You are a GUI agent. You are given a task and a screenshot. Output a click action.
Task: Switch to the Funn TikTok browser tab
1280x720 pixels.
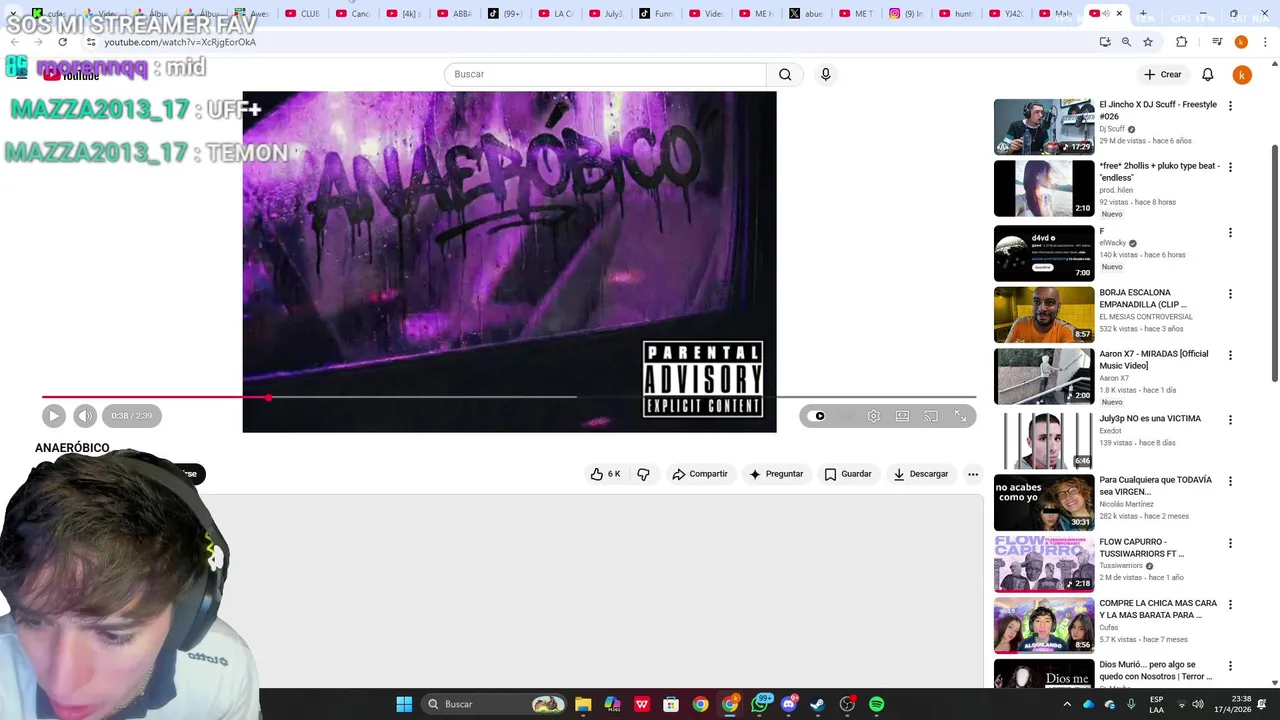(x=657, y=14)
